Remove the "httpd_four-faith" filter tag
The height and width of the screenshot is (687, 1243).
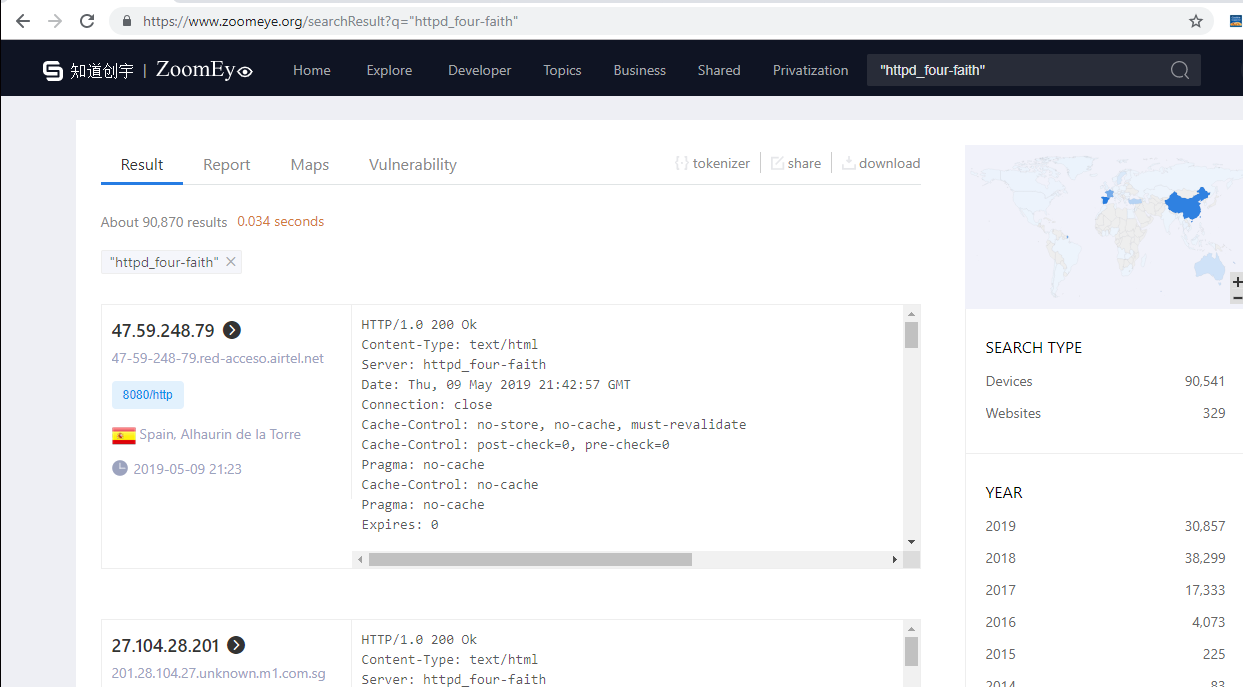(x=231, y=262)
